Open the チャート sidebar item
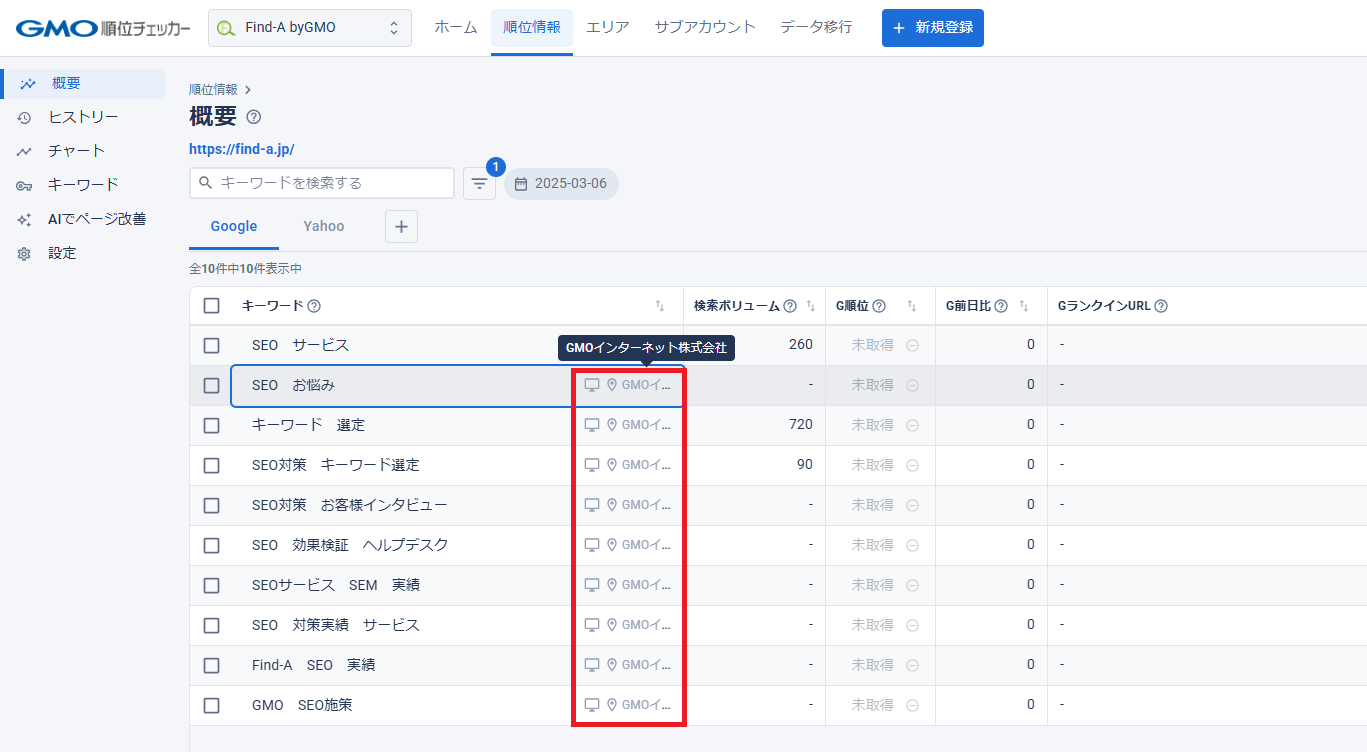The image size is (1367, 752). tap(76, 151)
